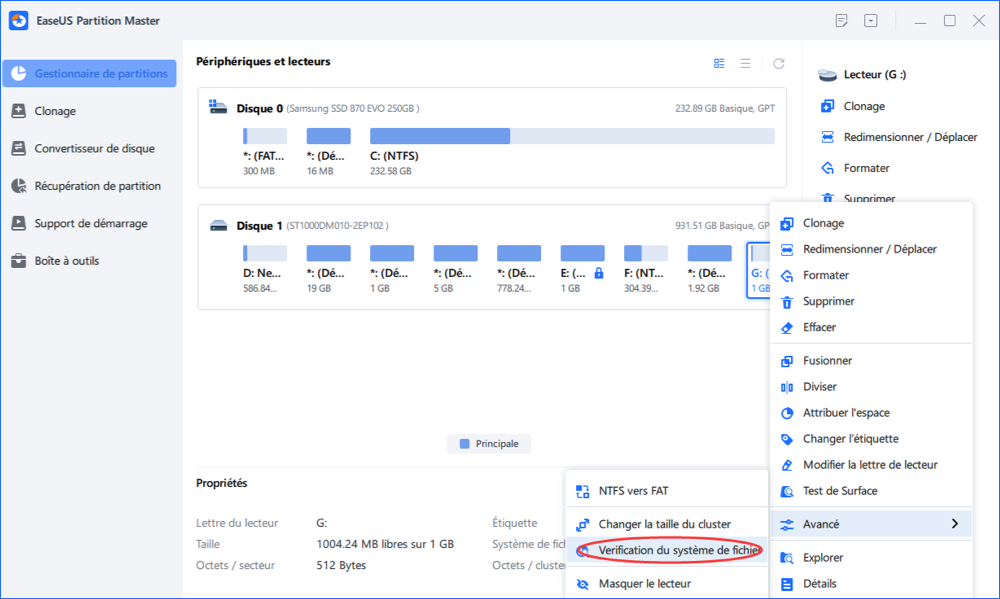The image size is (1000, 599).
Task: Select Verification du système de fichier
Action: click(x=666, y=550)
